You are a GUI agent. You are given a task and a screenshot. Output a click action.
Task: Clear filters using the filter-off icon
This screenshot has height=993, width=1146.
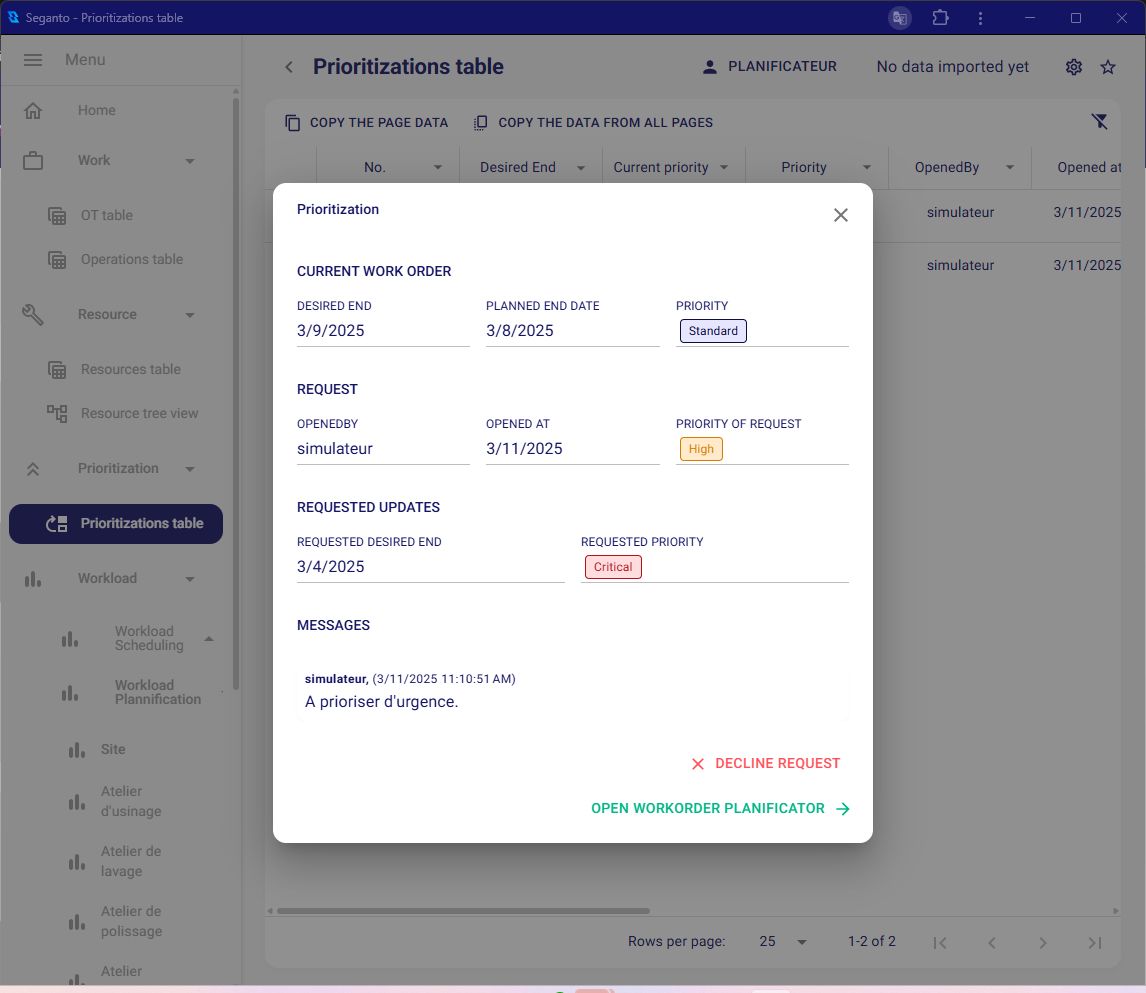[1099, 122]
